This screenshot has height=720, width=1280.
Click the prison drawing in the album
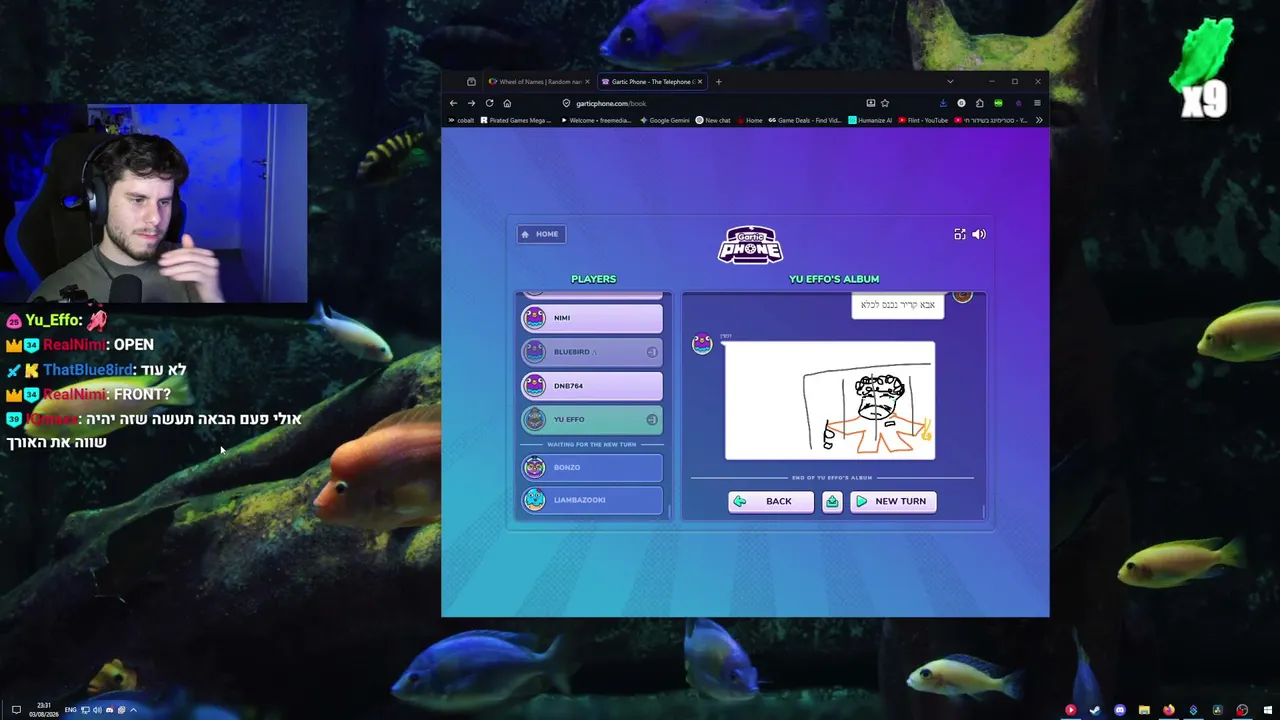[x=830, y=401]
